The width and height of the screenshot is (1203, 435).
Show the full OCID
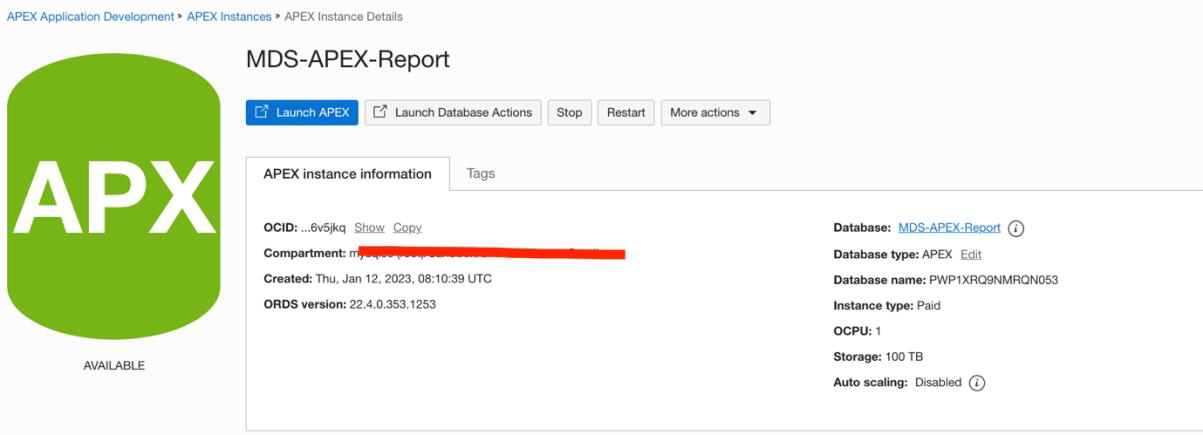(x=369, y=228)
